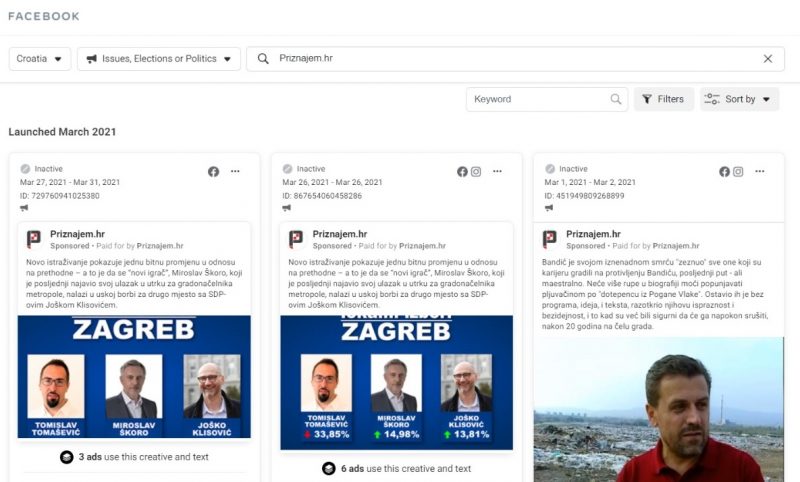Click '6 ads use this creative and text'
The width and height of the screenshot is (800, 482).
pyautogui.click(x=406, y=468)
